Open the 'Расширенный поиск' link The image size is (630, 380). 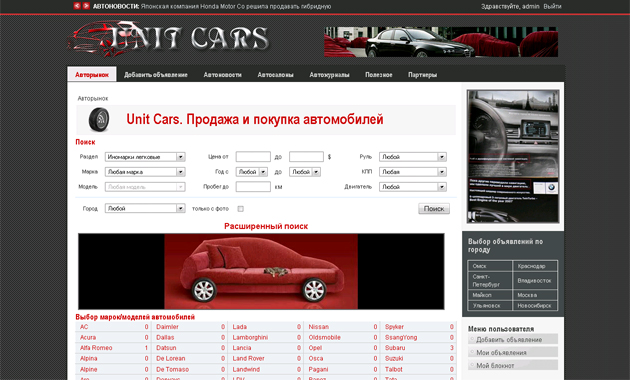(x=266, y=226)
